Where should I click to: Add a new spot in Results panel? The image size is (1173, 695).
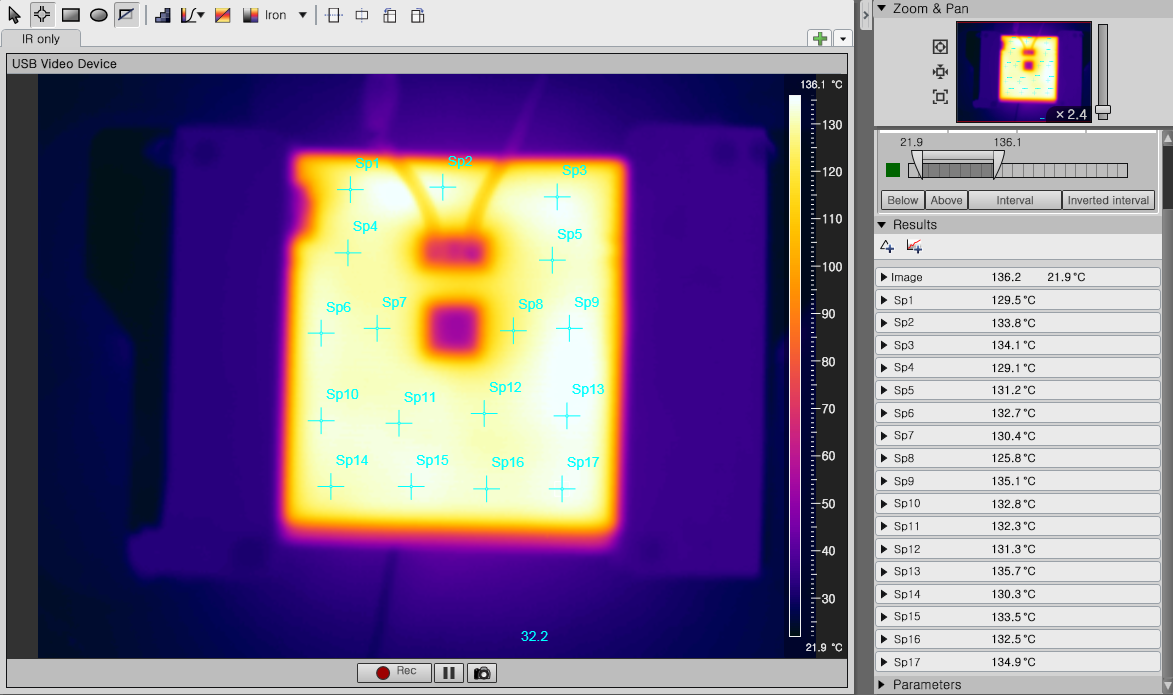(x=887, y=247)
